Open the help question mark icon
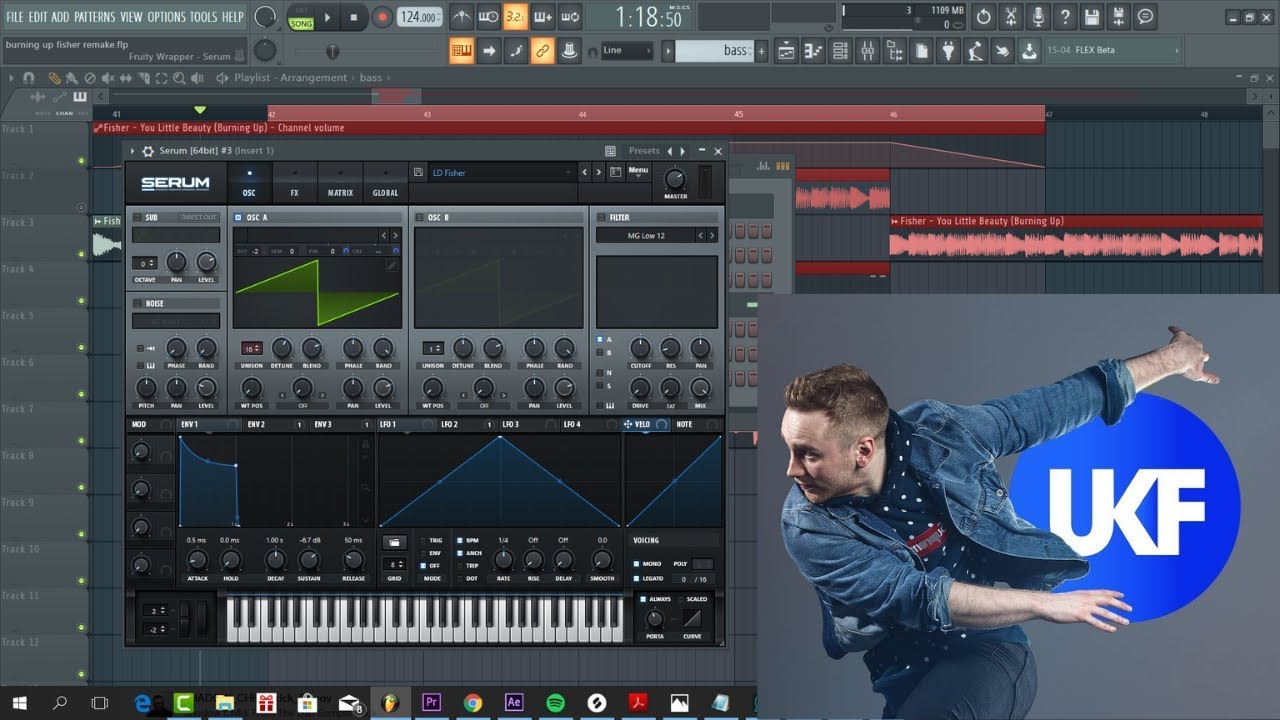The height and width of the screenshot is (720, 1280). pyautogui.click(x=1065, y=17)
